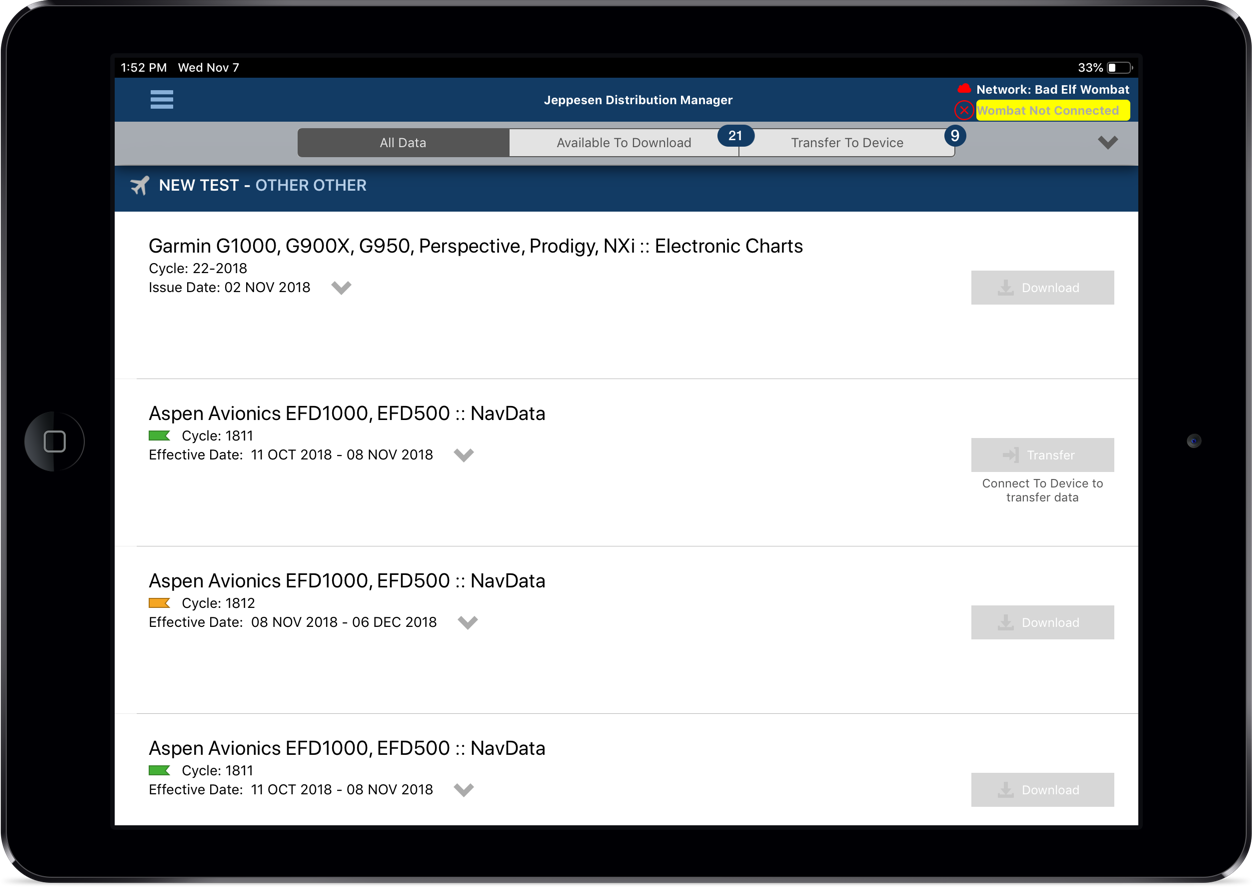
Task: Click the Wed Nov 7 date
Action: coord(208,68)
